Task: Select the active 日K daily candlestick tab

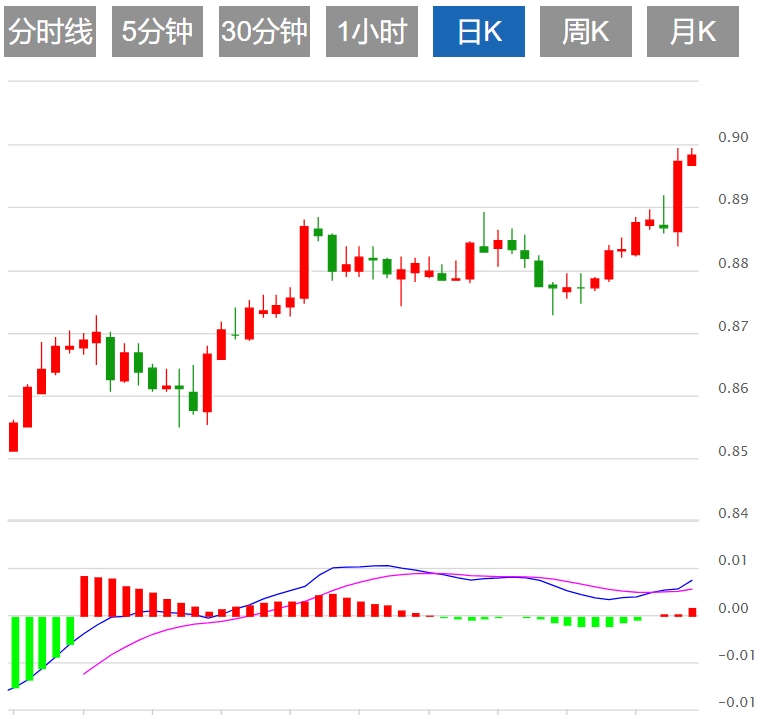Action: pyautogui.click(x=479, y=32)
